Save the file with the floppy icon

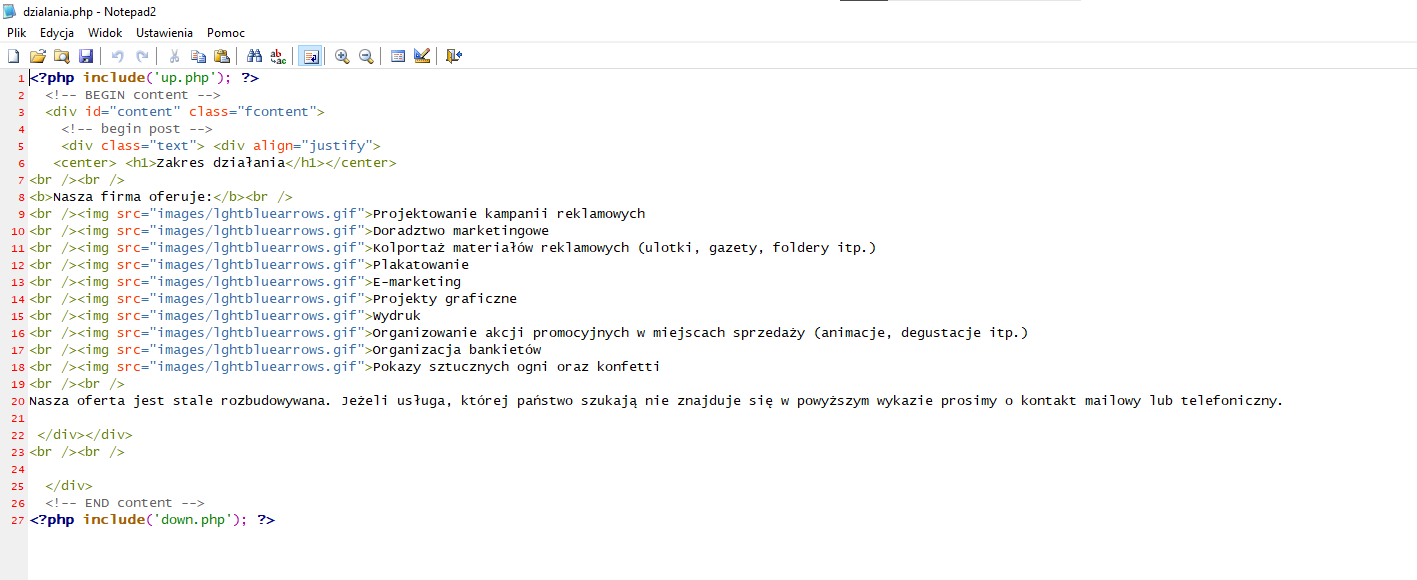pos(86,56)
